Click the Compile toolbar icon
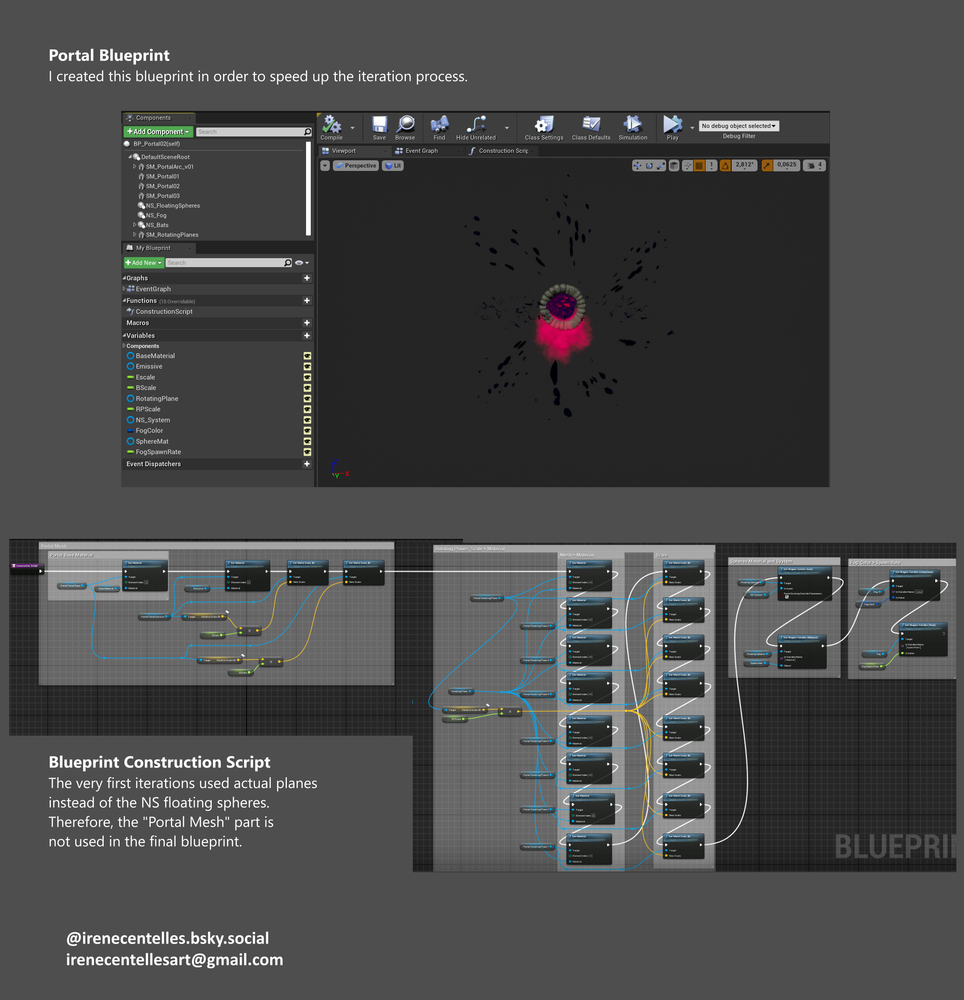The width and height of the screenshot is (964, 1000). point(331,125)
